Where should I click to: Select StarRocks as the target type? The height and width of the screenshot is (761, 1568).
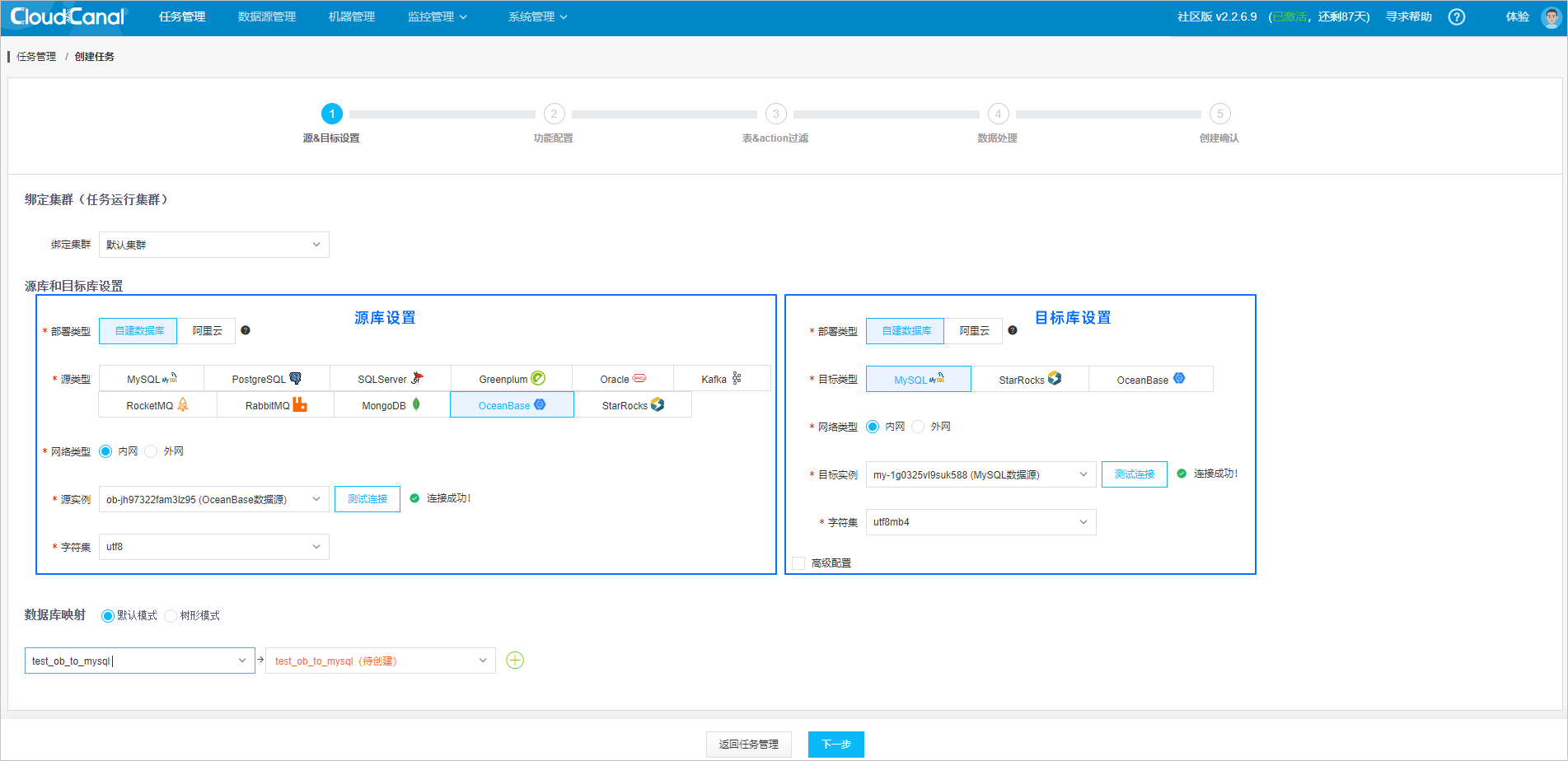click(1029, 379)
